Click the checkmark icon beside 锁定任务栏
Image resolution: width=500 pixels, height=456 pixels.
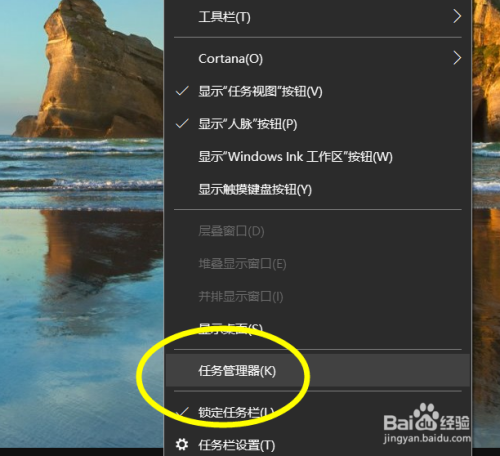(x=182, y=412)
